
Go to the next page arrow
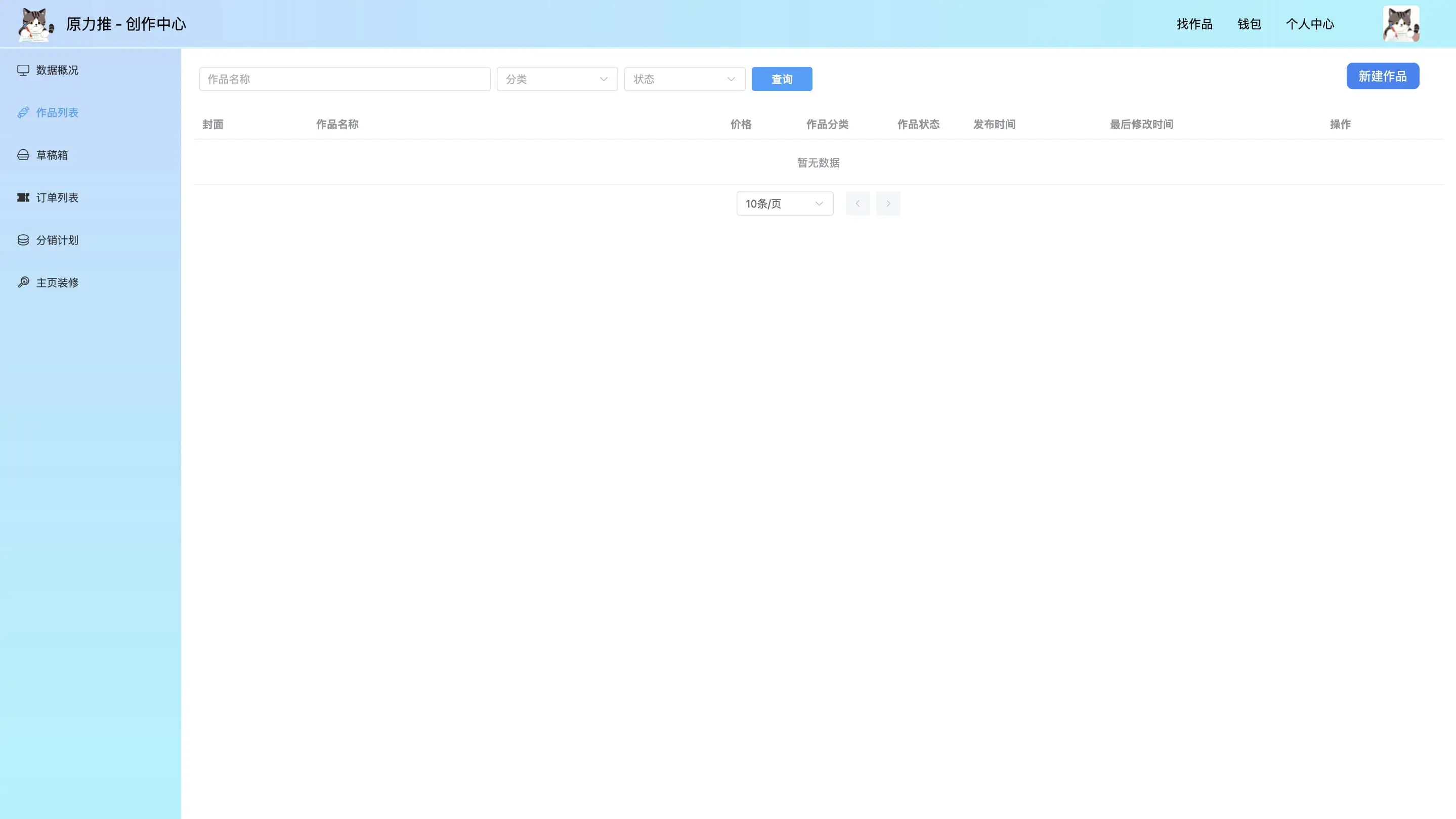click(888, 203)
